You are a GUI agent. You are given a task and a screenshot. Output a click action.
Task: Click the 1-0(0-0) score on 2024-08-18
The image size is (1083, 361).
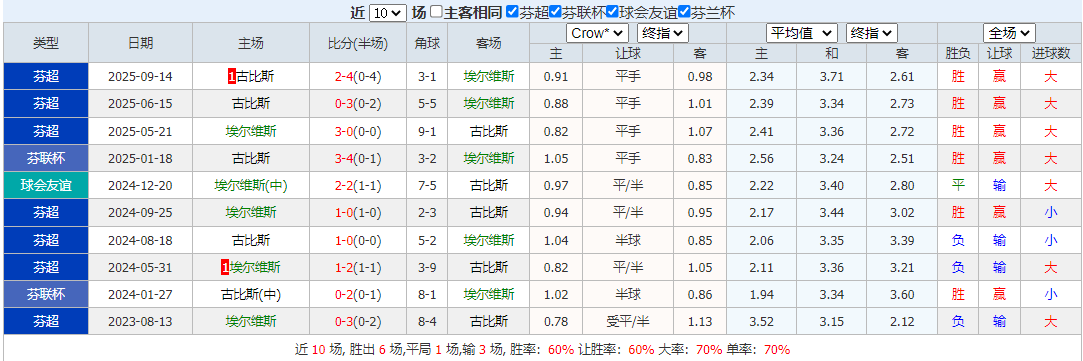[358, 240]
